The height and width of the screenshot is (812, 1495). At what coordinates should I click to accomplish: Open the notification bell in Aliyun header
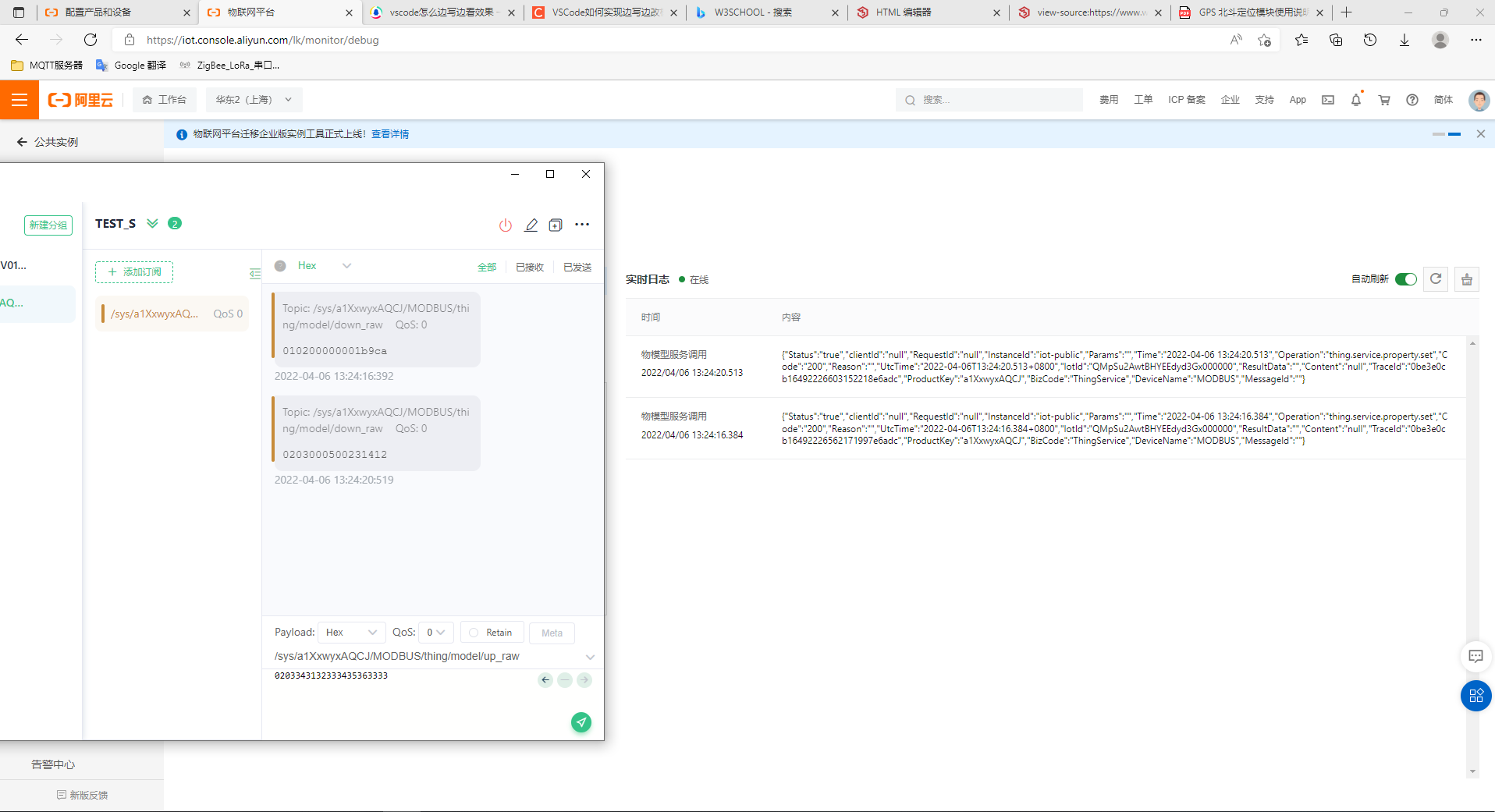[x=1356, y=100]
